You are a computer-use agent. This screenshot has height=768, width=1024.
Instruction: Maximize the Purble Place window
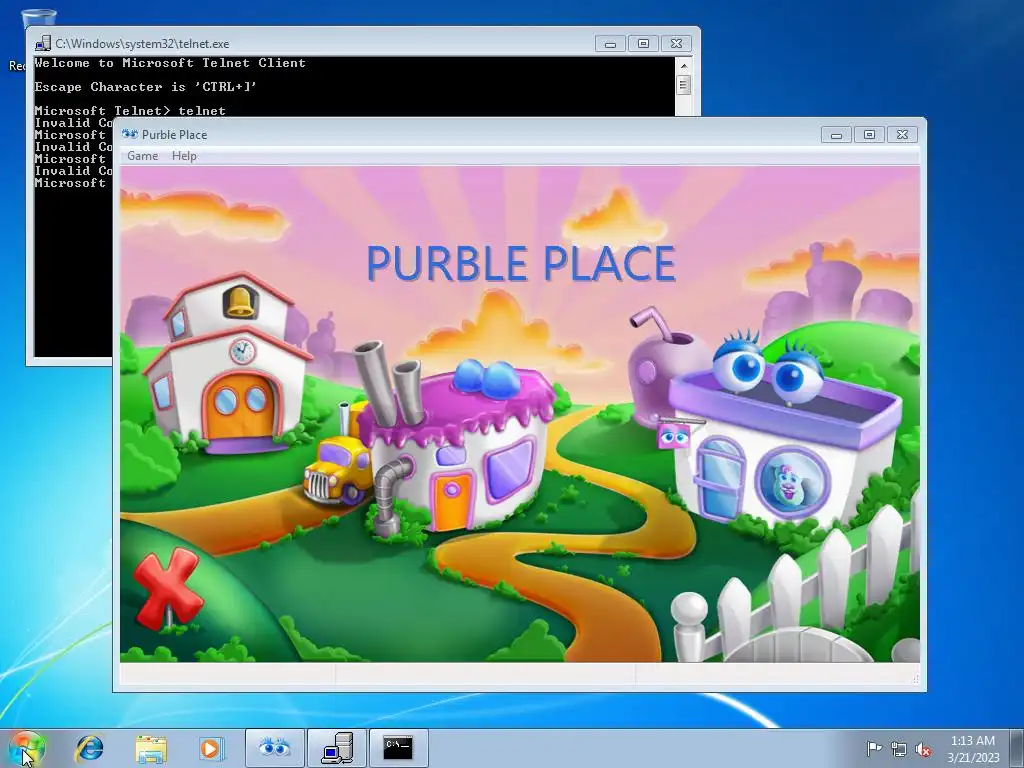(x=869, y=135)
